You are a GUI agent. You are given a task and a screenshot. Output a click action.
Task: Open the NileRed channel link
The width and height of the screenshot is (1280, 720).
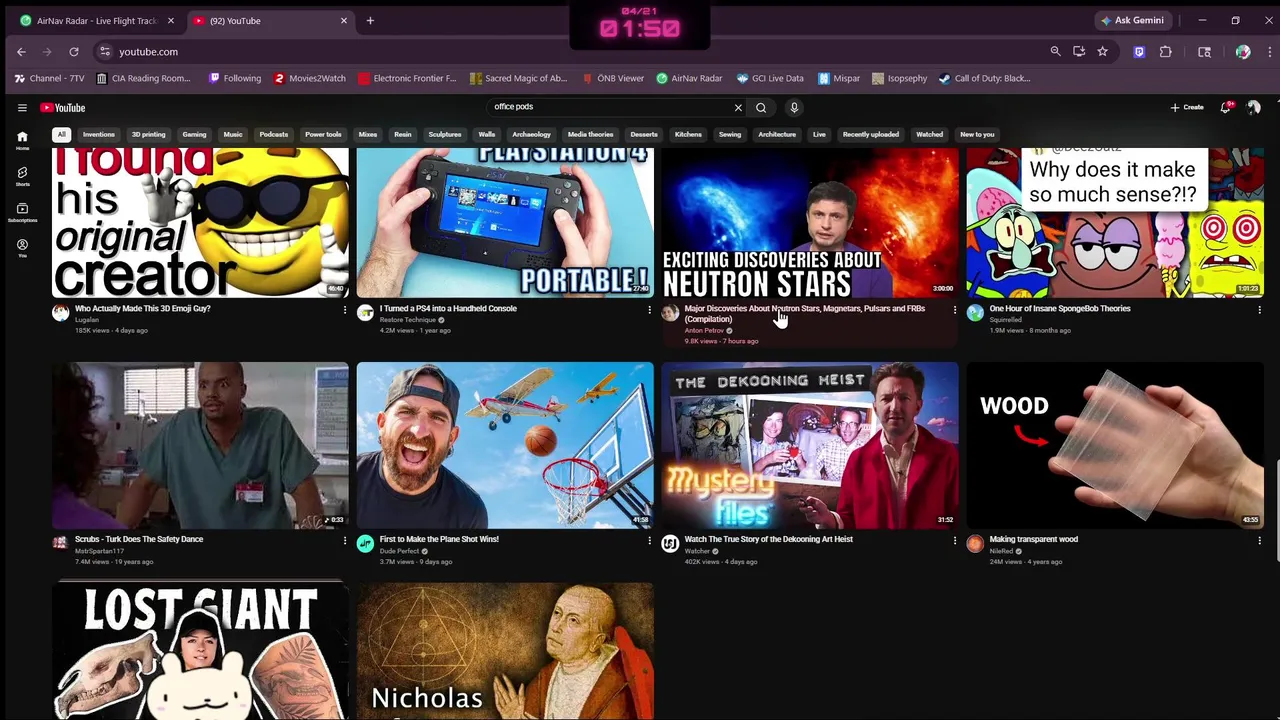pyautogui.click(x=1001, y=551)
